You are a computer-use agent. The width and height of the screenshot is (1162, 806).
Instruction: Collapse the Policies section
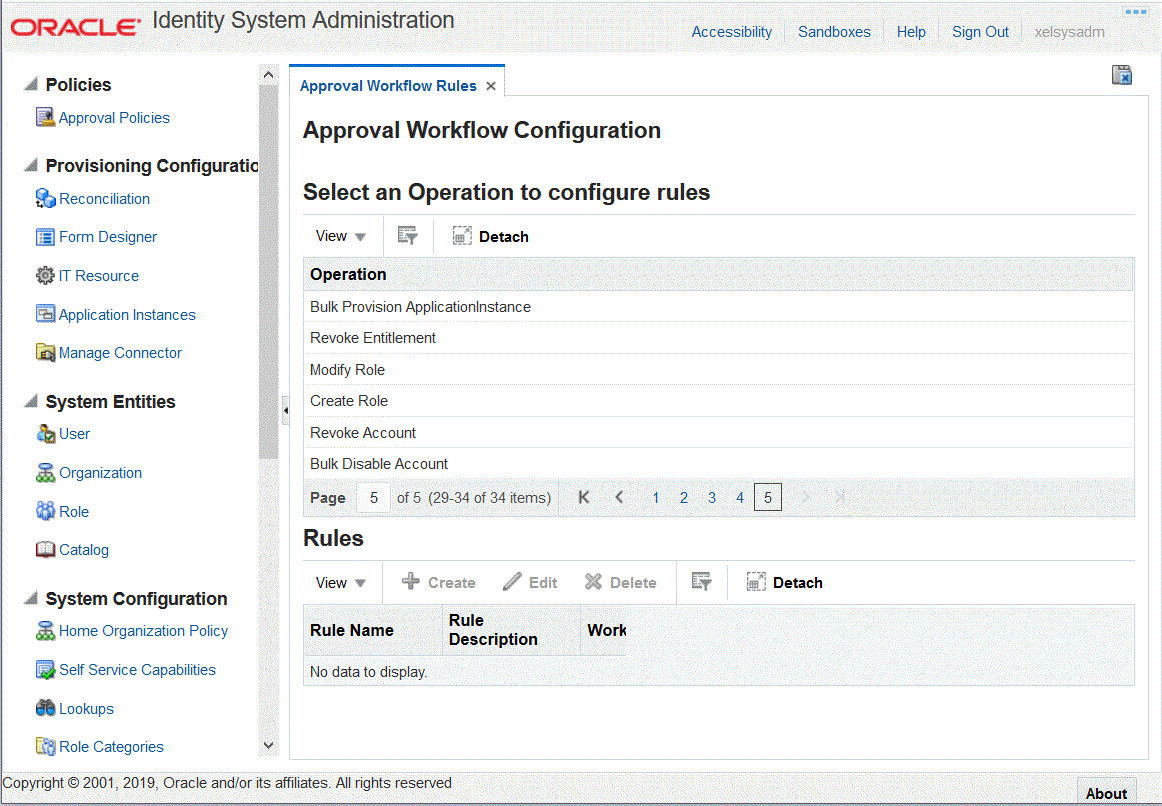click(x=30, y=84)
